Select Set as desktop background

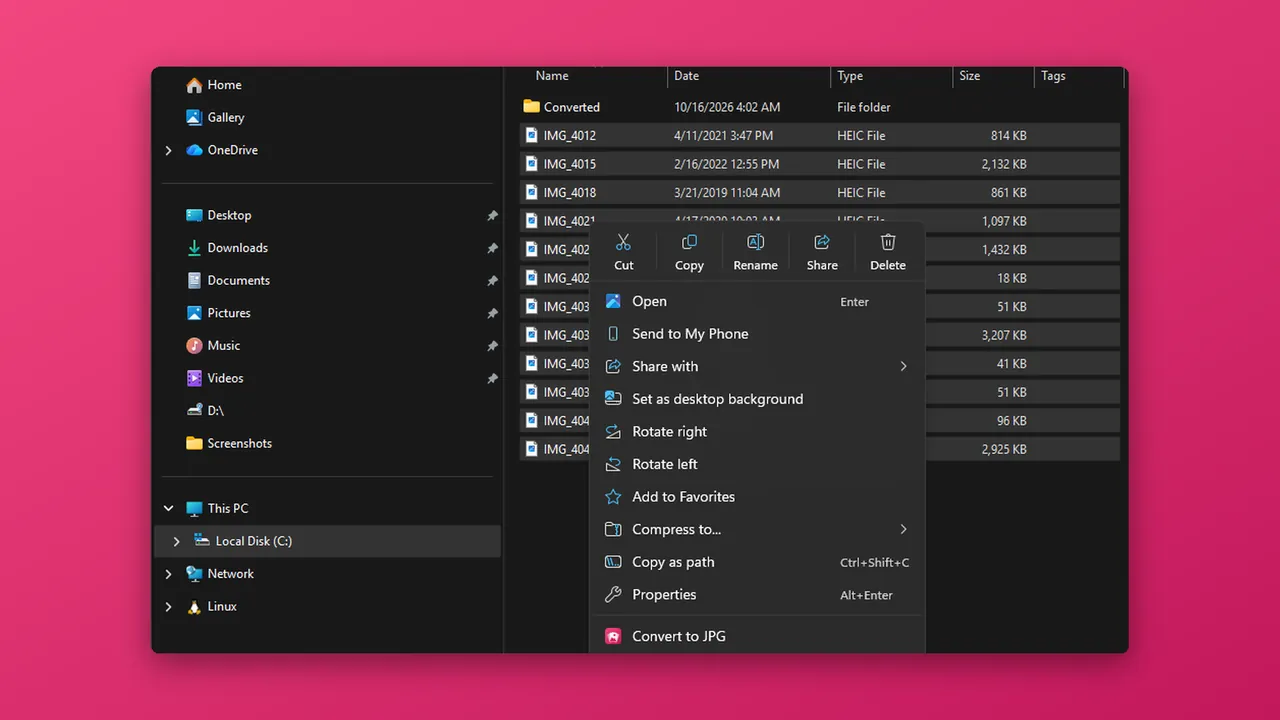(x=757, y=399)
